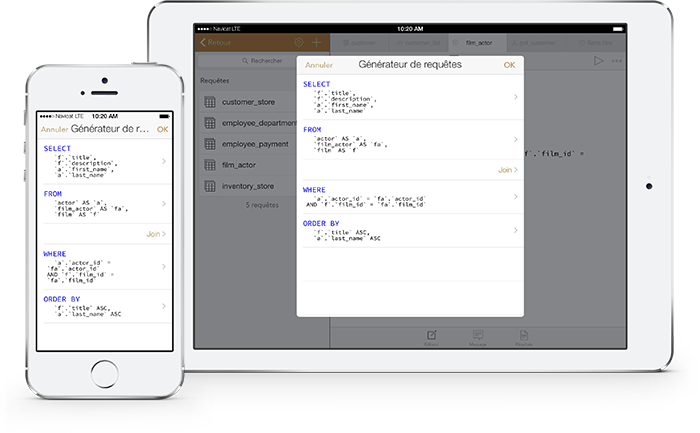This screenshot has width=700, height=433.
Task: Tap Annuler in the iPad query builder
Action: [x=319, y=65]
